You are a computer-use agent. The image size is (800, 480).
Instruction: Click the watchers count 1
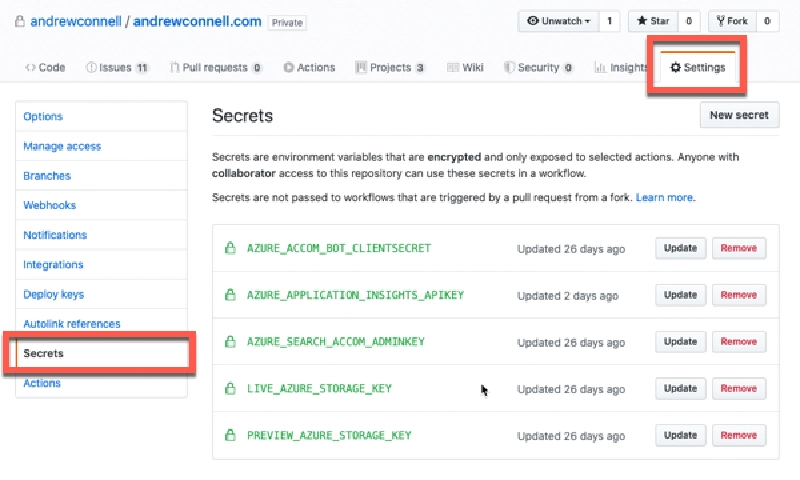609,21
